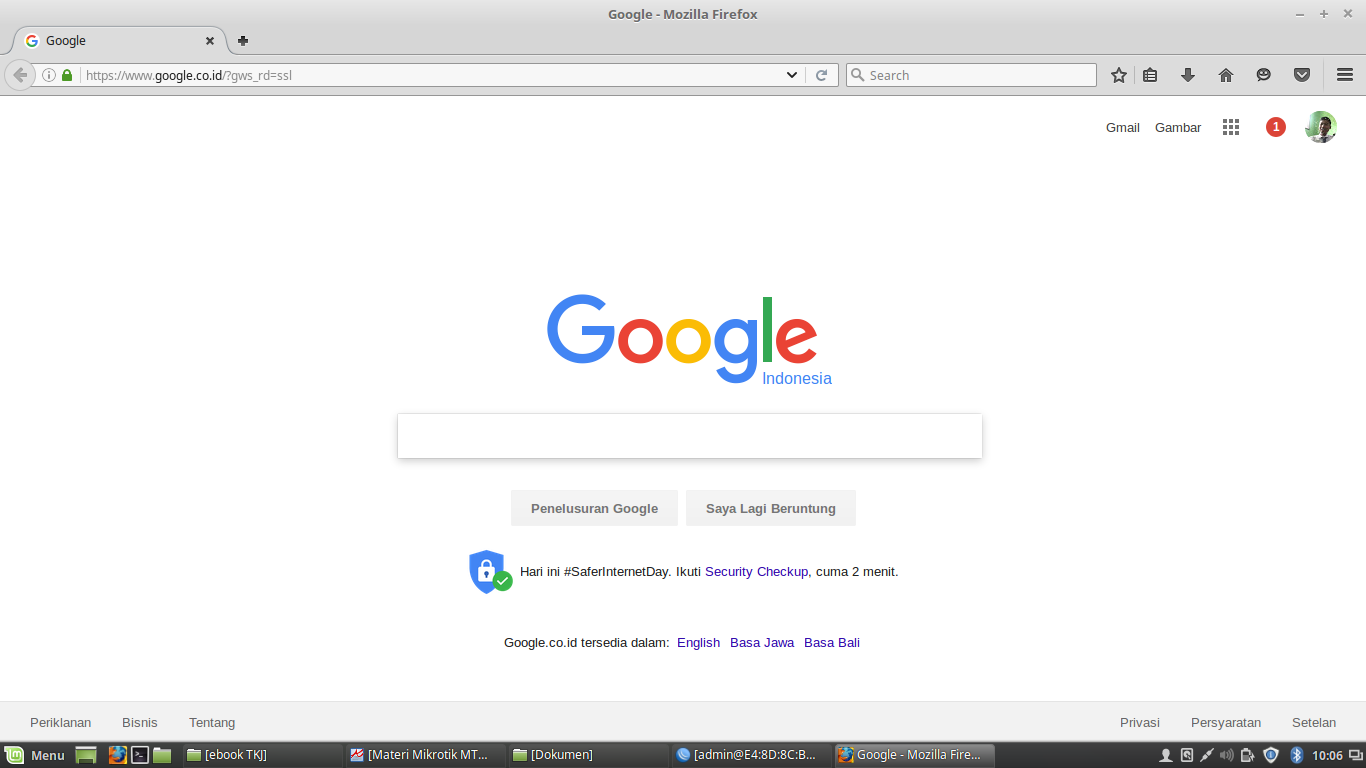Launch Firefox from panel launcher

coord(118,755)
